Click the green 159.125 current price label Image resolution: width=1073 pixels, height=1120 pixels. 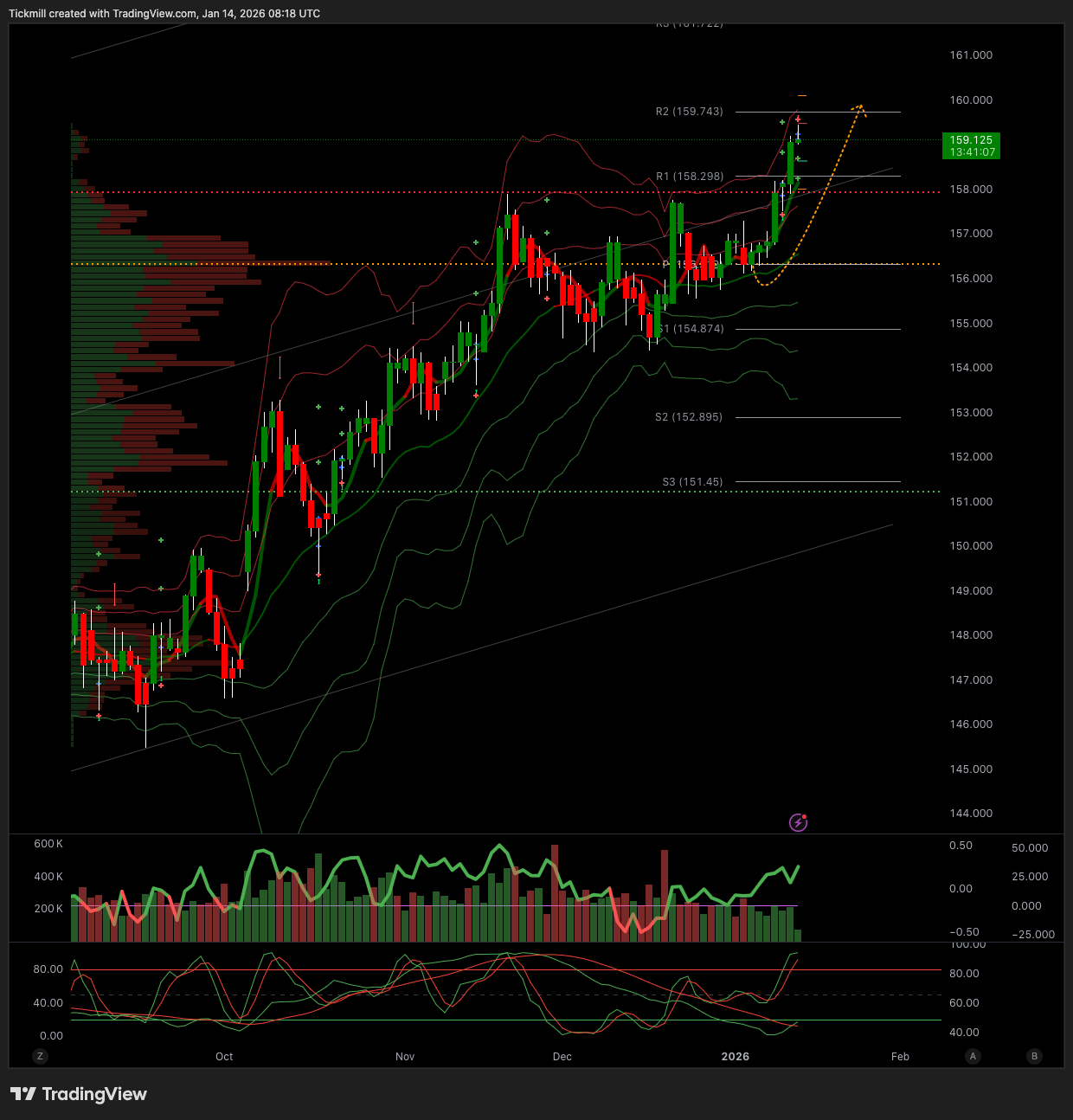[971, 145]
